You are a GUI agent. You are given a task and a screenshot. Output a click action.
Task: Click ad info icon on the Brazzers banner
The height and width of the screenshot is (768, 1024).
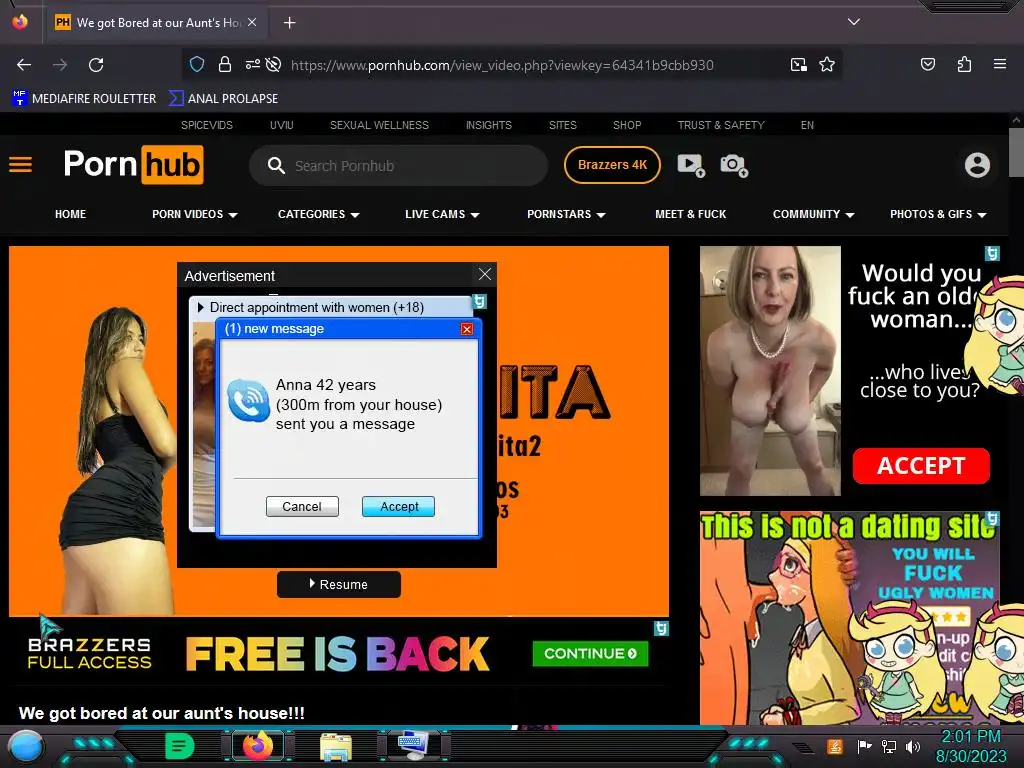click(661, 628)
